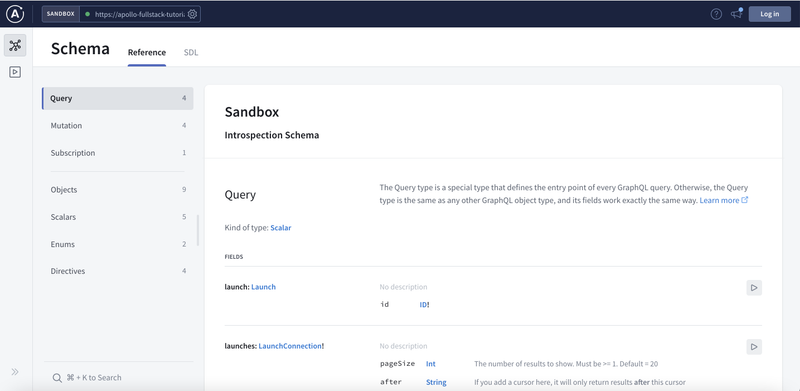Open the Explorer play sidebar icon
800x391 pixels.
pos(15,72)
